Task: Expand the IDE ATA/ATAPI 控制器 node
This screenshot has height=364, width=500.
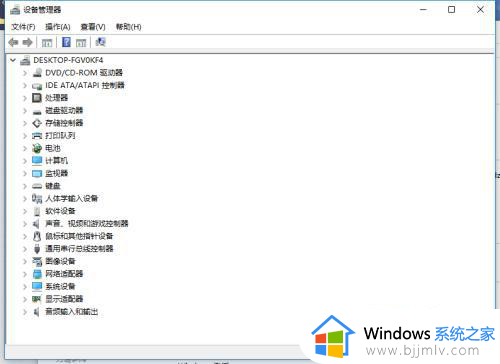Action: point(25,86)
